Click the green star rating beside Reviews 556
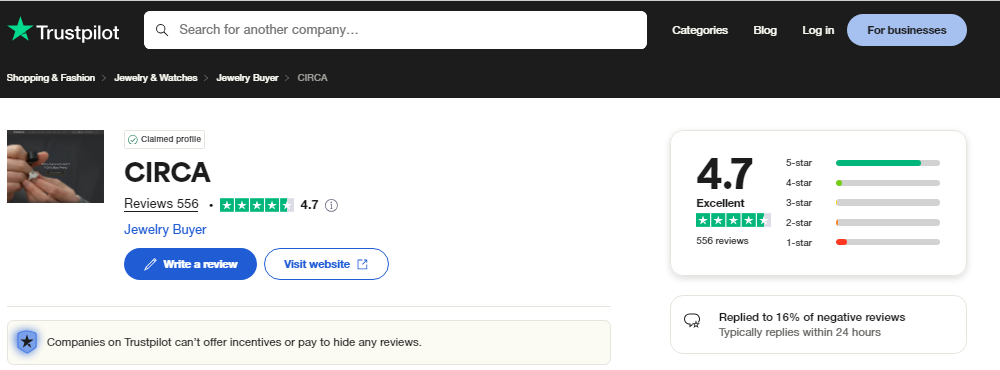Viewport: 1000px width, 370px height. pos(257,205)
